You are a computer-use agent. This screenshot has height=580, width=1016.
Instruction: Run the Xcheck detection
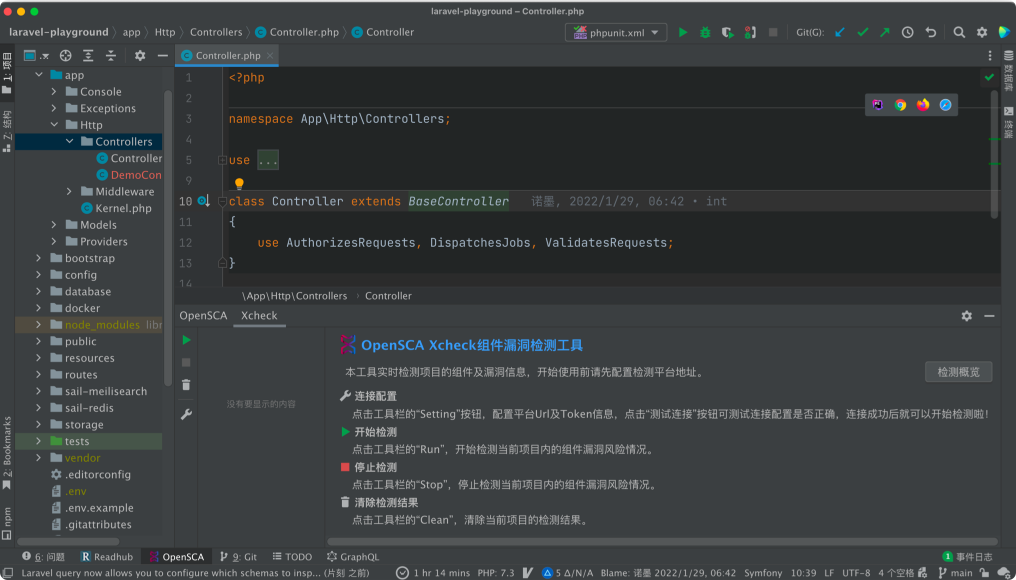pyautogui.click(x=187, y=340)
